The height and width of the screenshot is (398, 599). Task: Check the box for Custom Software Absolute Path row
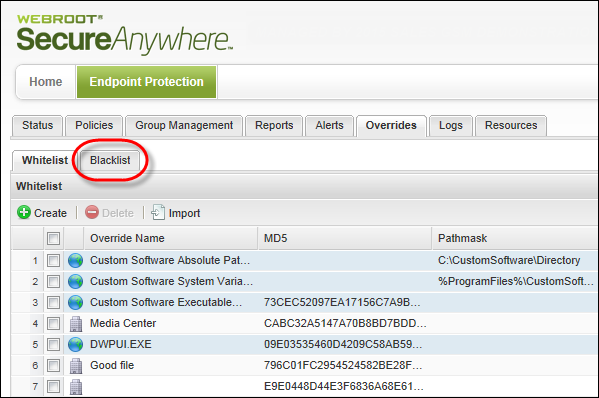tap(53, 260)
